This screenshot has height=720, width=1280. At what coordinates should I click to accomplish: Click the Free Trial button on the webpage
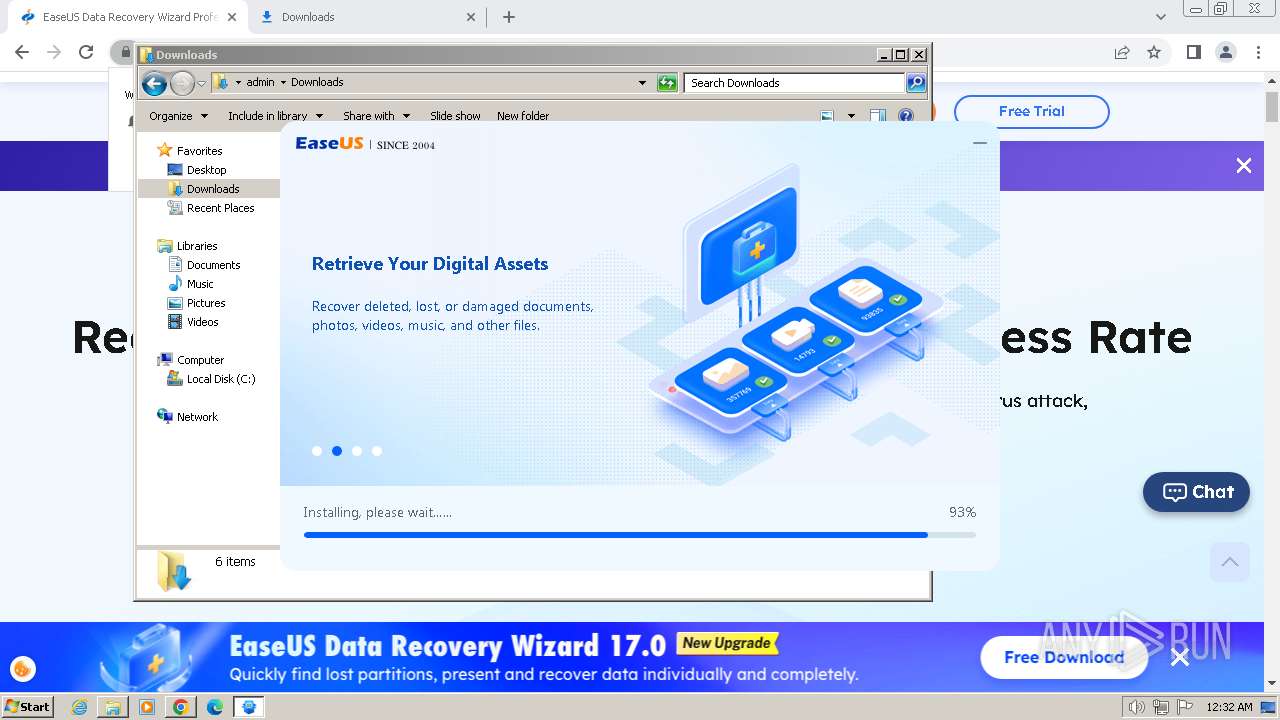(1032, 111)
